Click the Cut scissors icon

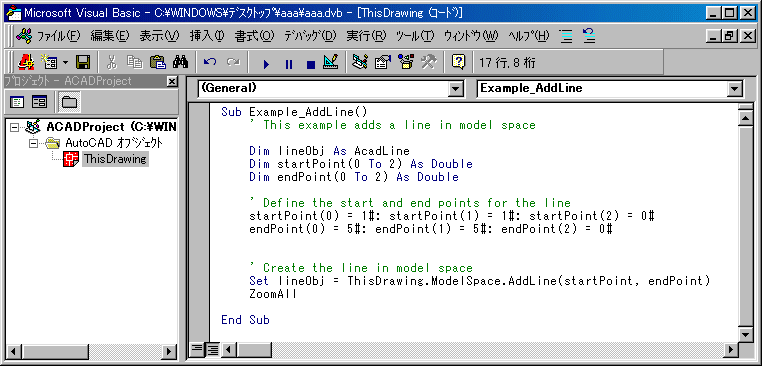(x=112, y=62)
